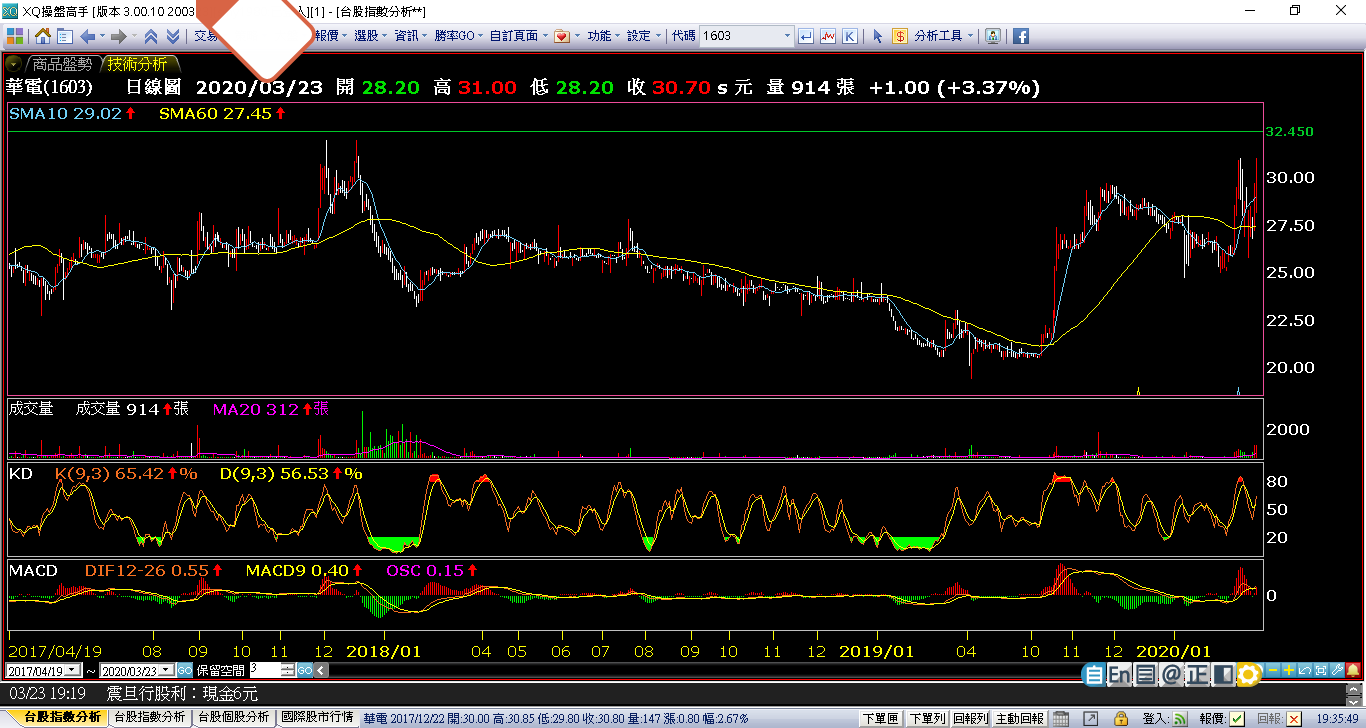
Task: Toggle the 報價 green checkmark indicator
Action: point(1237,718)
